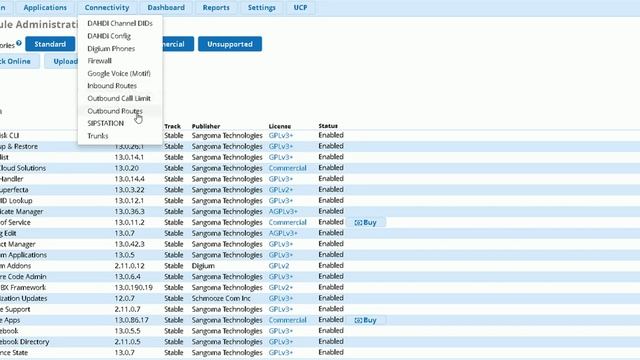Select Google Voice (Motif) entry
Viewport: 640px width, 360px height.
point(119,73)
